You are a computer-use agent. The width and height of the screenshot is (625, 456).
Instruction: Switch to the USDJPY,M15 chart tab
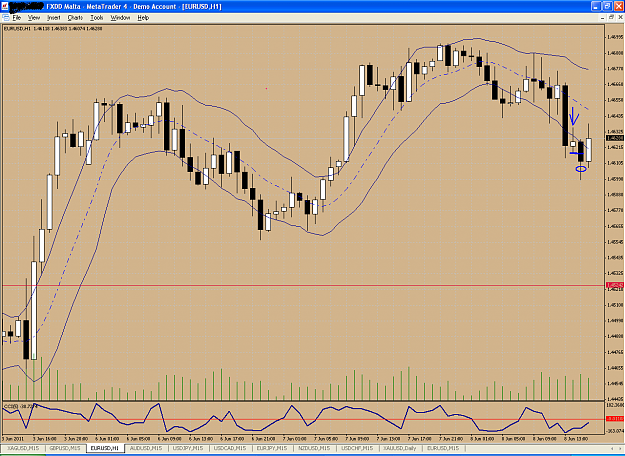click(x=187, y=448)
